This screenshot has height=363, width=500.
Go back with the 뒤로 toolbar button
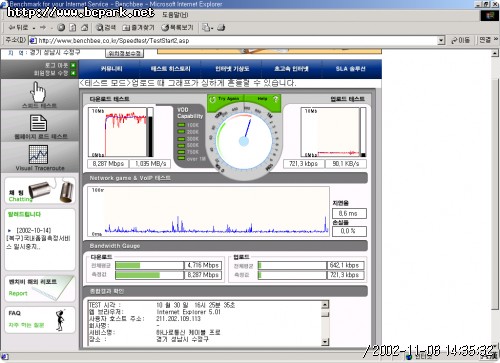(19, 28)
